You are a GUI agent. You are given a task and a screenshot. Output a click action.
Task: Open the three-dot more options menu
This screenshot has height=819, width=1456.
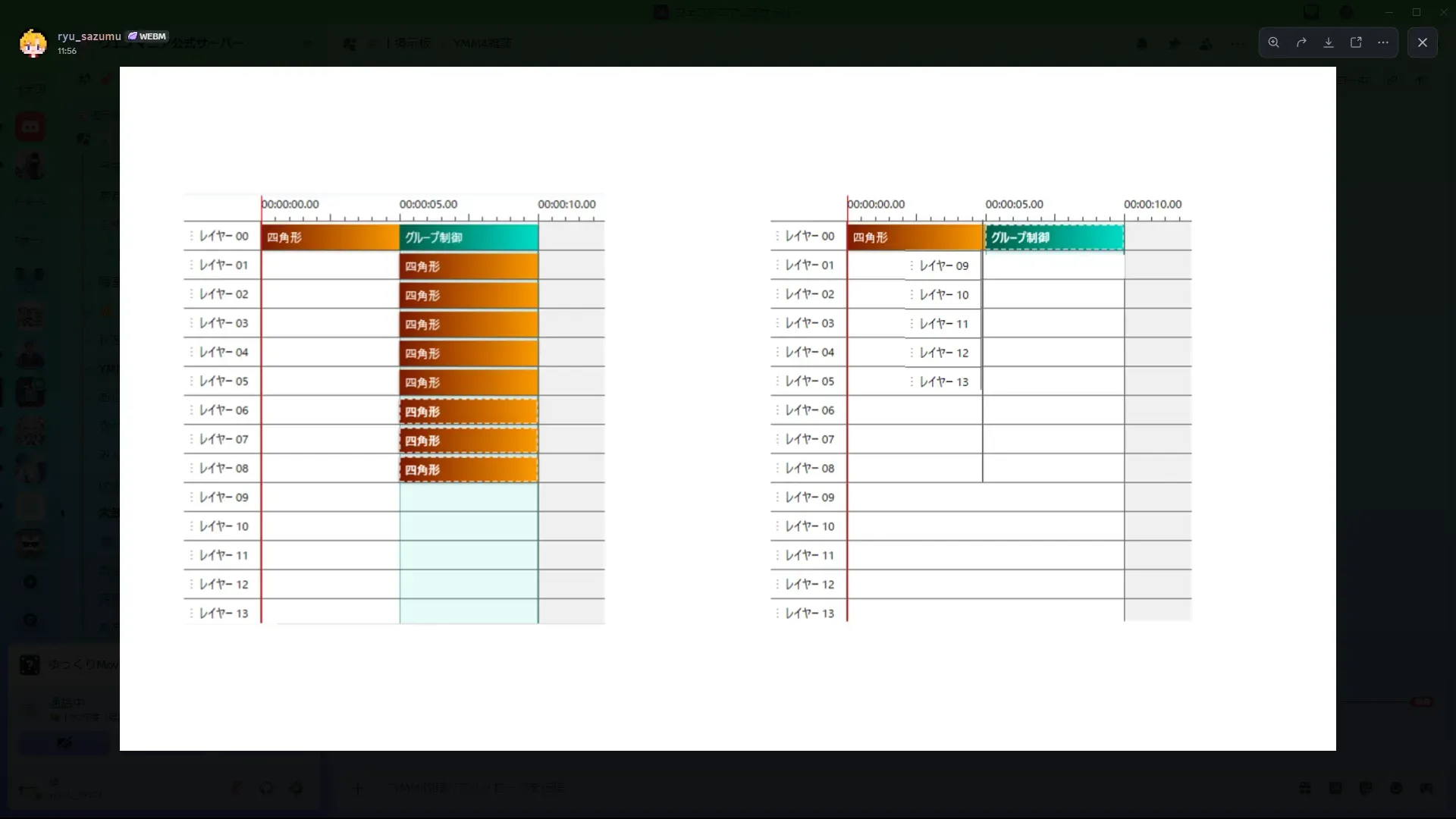(x=1383, y=42)
